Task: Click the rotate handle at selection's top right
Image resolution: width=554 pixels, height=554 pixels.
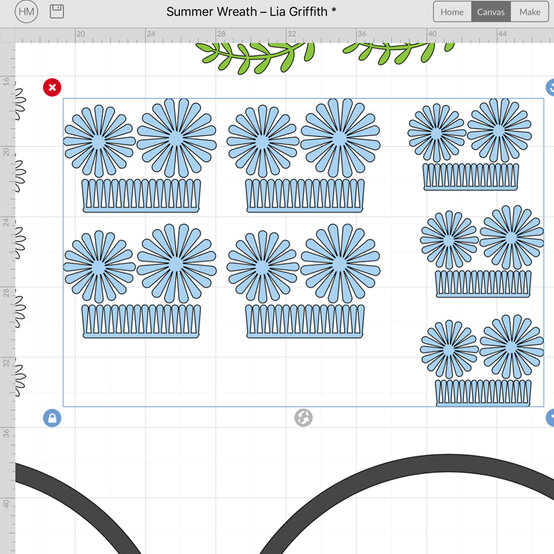Action: click(x=550, y=87)
